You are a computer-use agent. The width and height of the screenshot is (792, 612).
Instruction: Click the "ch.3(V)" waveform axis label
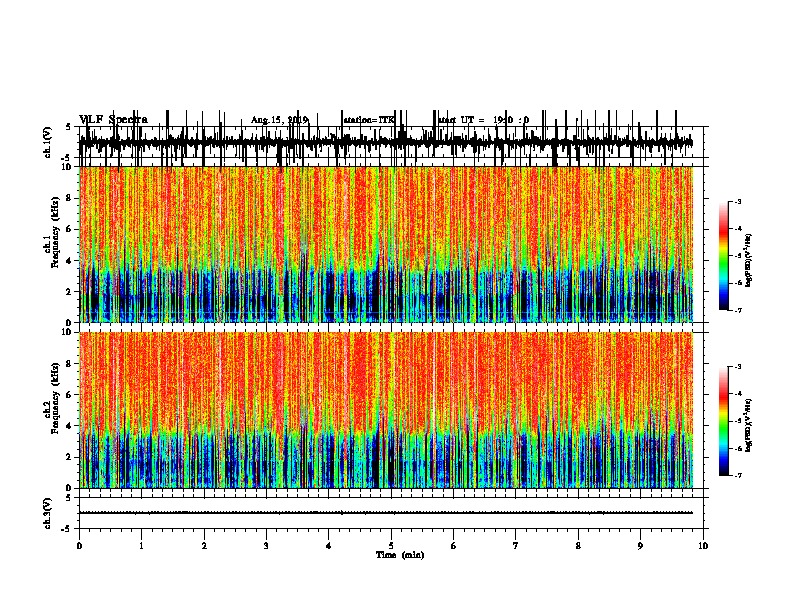pyautogui.click(x=47, y=514)
